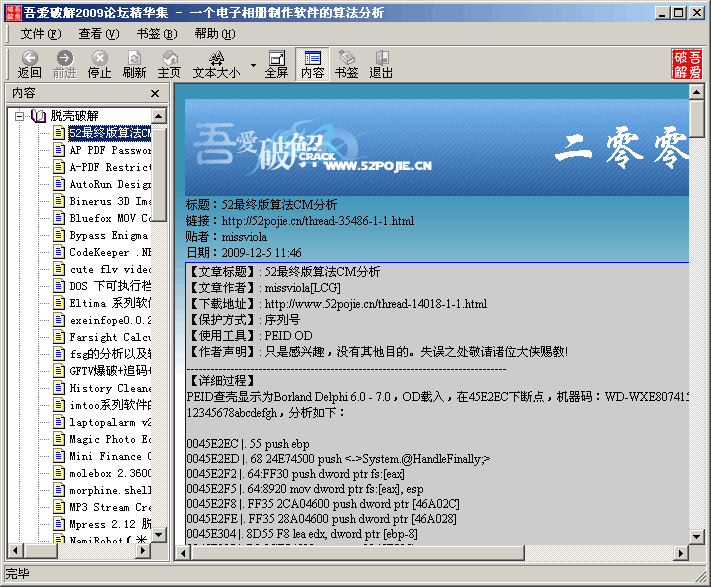Open AutoRun Design topic
This screenshot has height=587, width=711.
[x=110, y=184]
